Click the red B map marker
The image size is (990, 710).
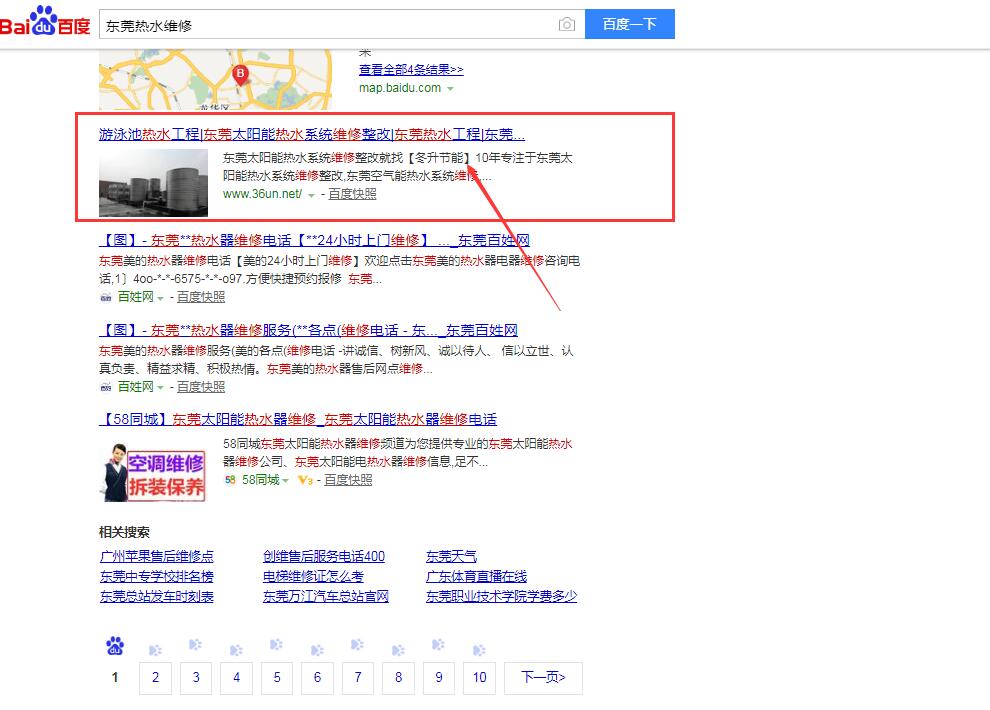pyautogui.click(x=240, y=73)
